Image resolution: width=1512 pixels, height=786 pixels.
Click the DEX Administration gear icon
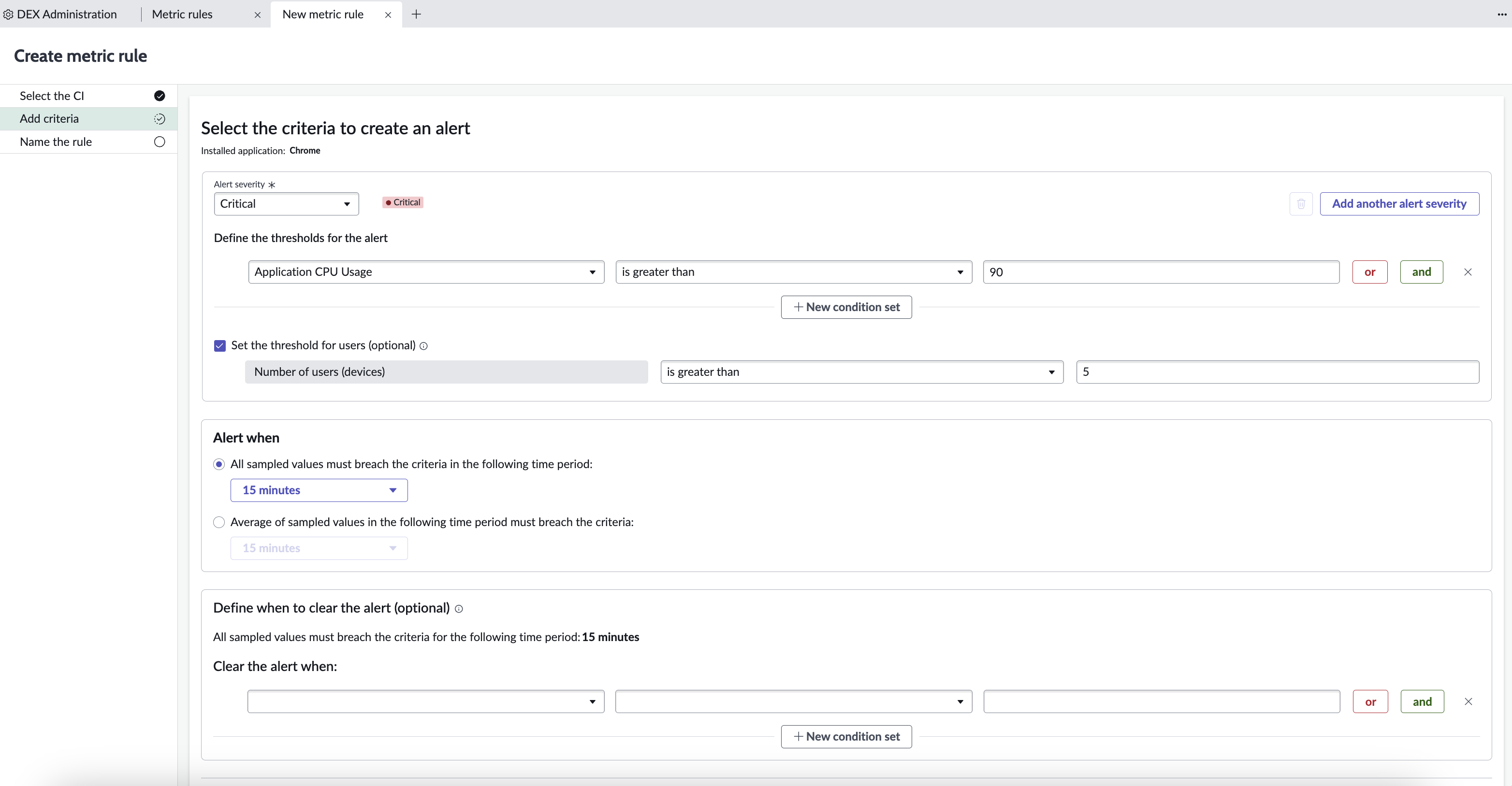coord(8,14)
